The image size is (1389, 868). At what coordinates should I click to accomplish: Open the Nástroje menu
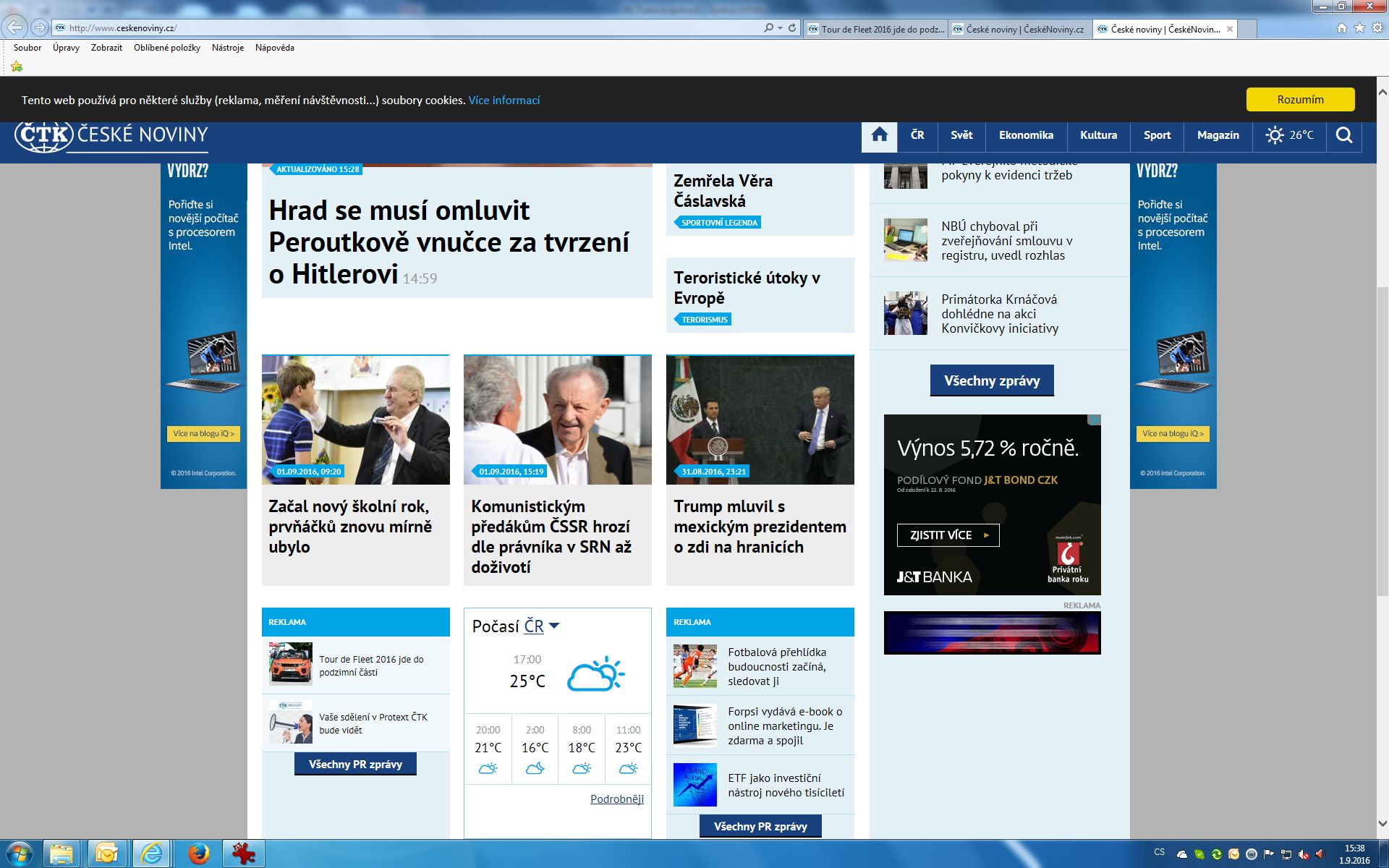pos(228,48)
